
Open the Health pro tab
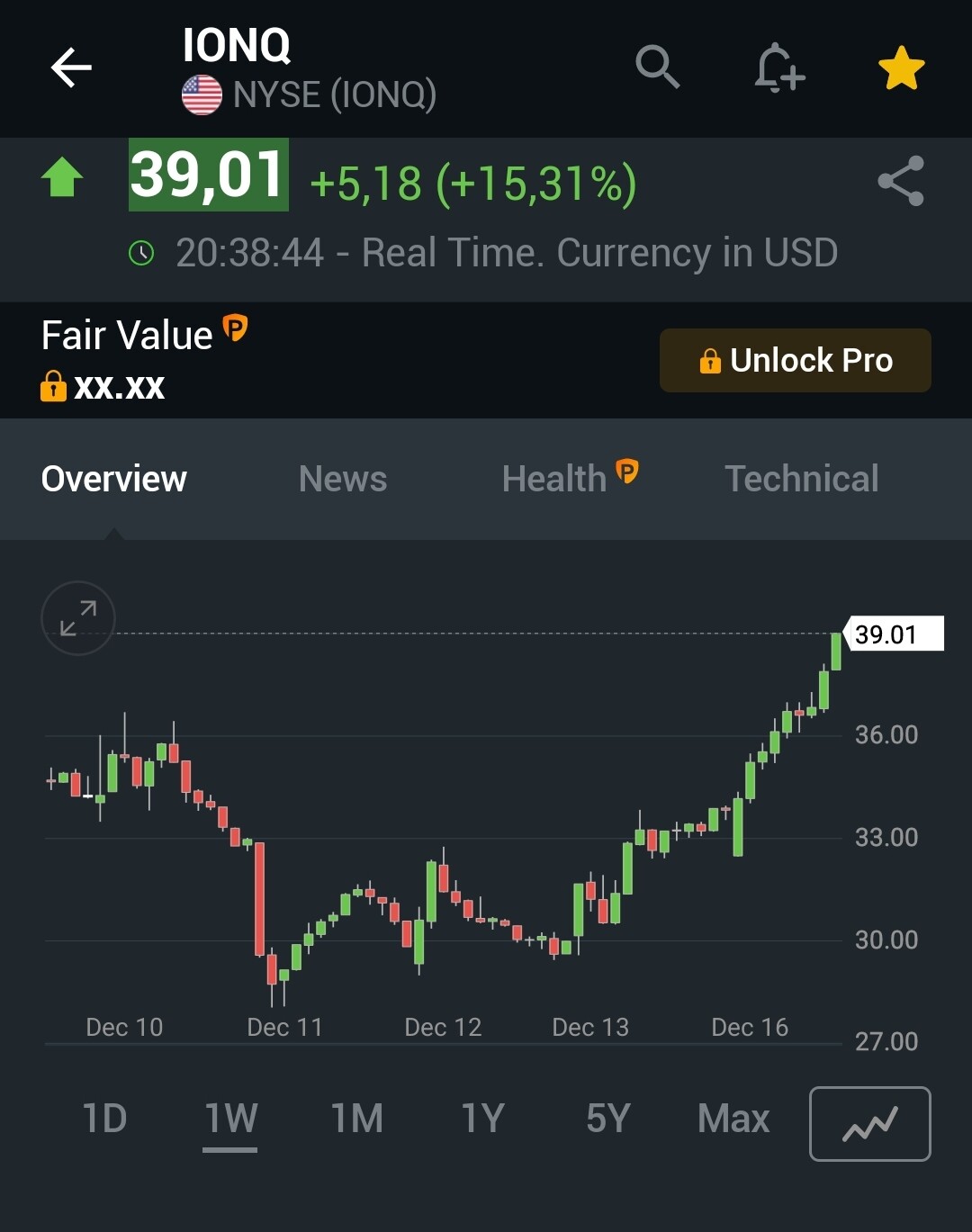[571, 477]
